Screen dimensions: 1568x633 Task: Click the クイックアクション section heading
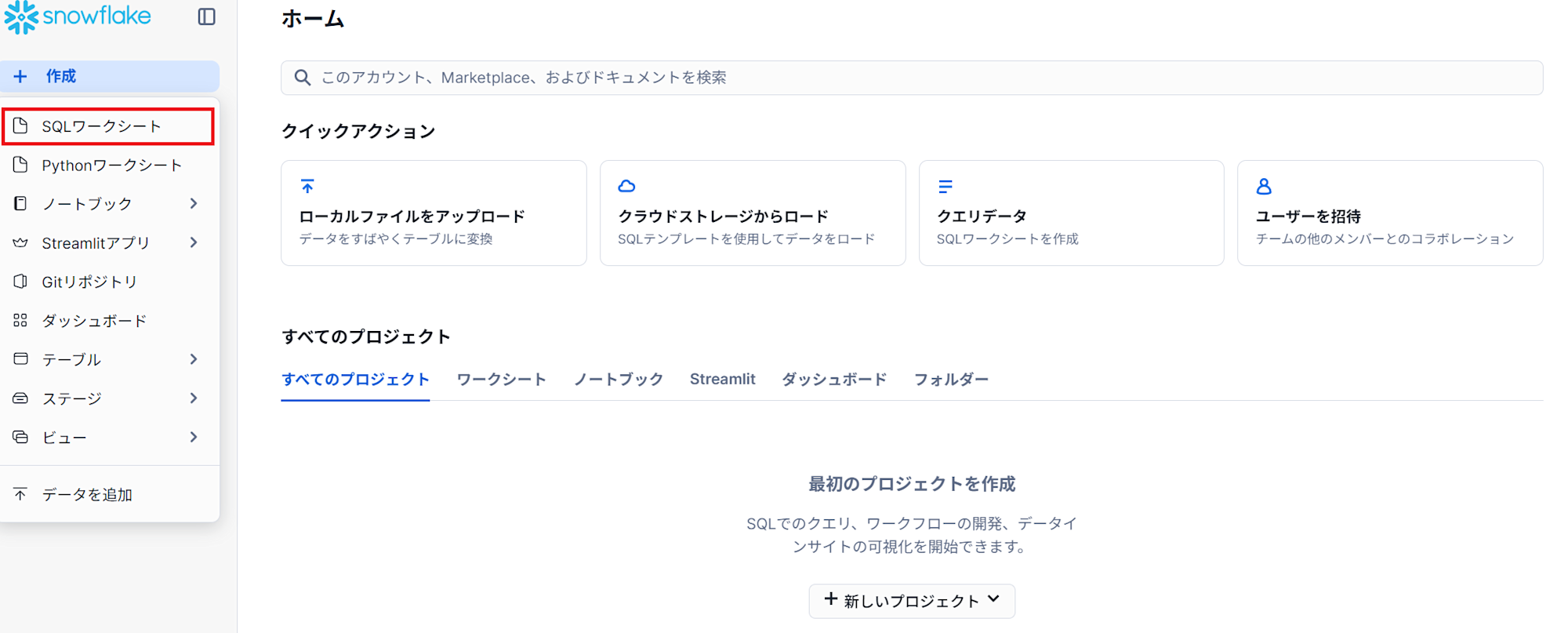358,131
